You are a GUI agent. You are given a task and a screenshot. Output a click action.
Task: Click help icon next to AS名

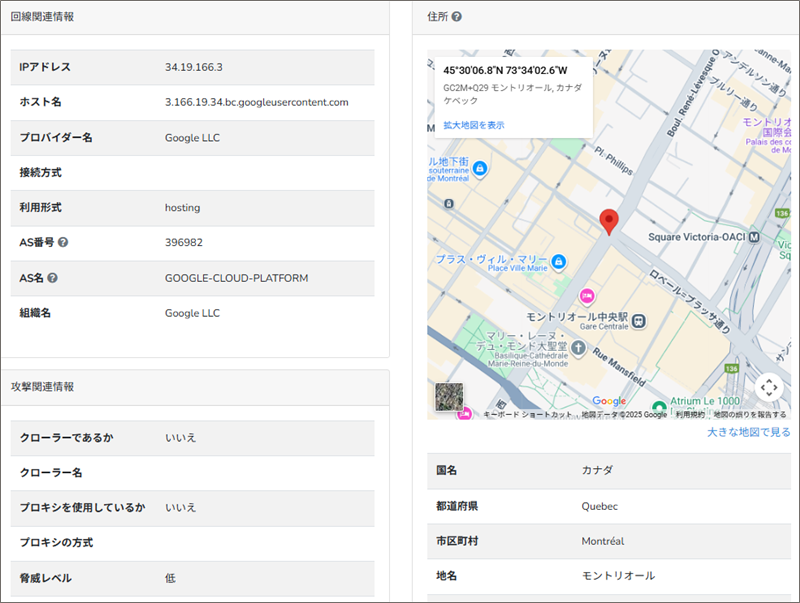[x=52, y=278]
